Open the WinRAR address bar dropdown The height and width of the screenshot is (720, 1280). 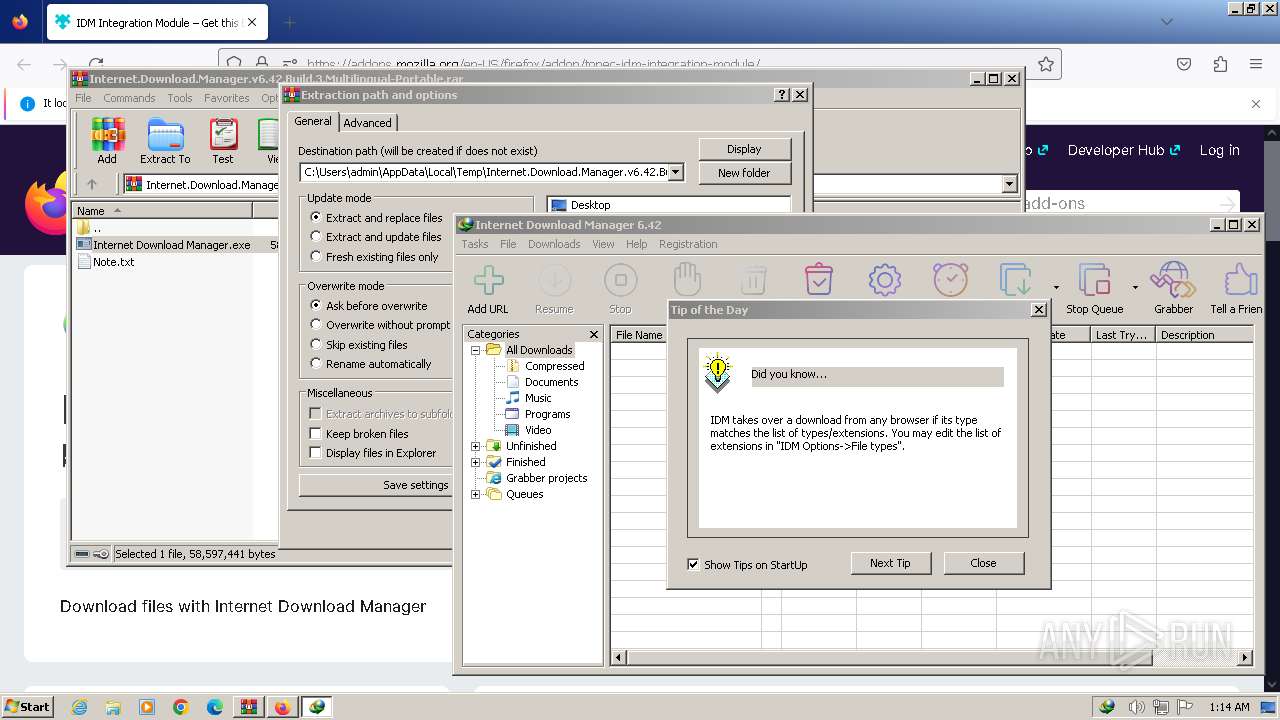pyautogui.click(x=1009, y=184)
